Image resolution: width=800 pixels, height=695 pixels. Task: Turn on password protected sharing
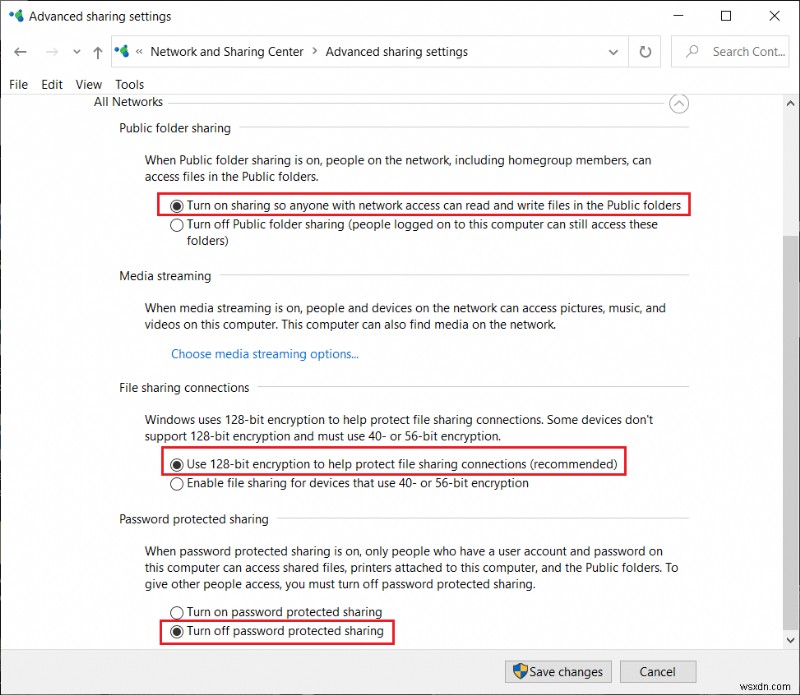tap(177, 611)
